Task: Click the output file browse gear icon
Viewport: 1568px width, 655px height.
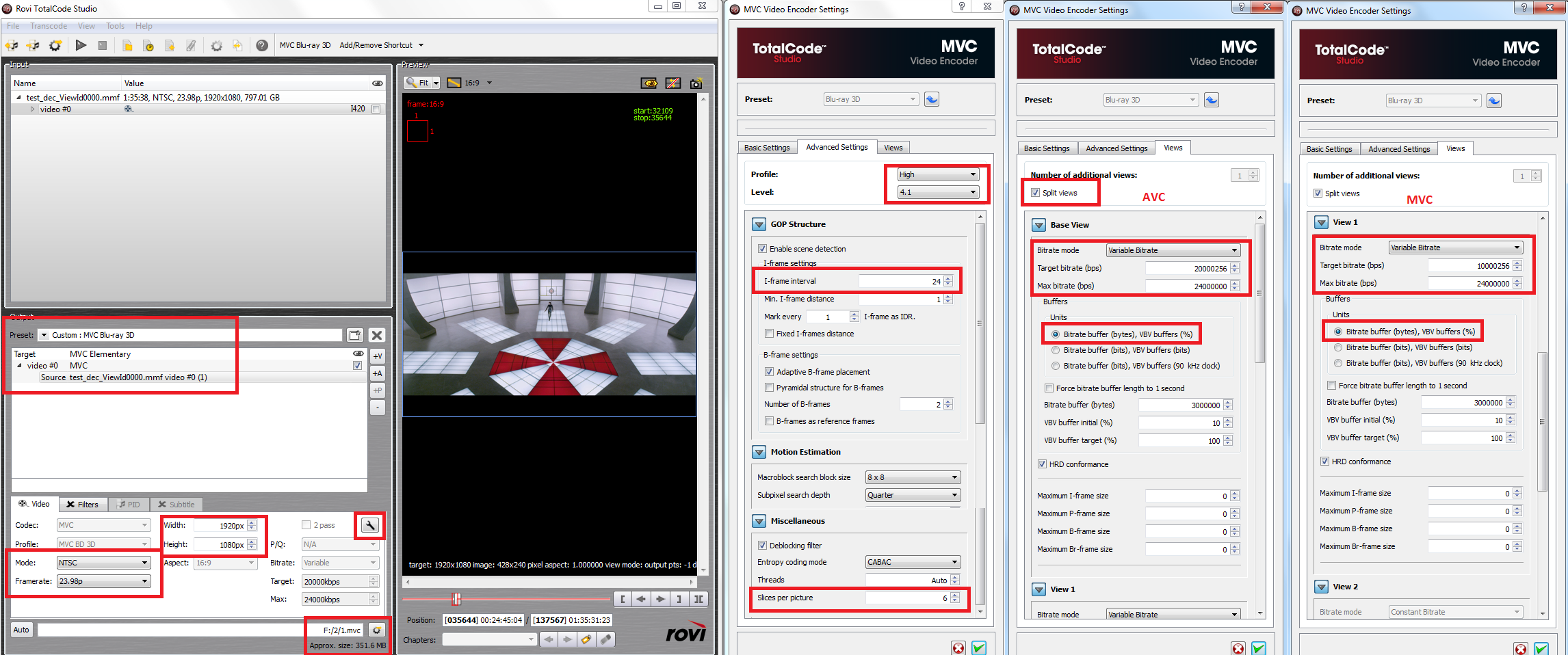Action: (x=376, y=630)
